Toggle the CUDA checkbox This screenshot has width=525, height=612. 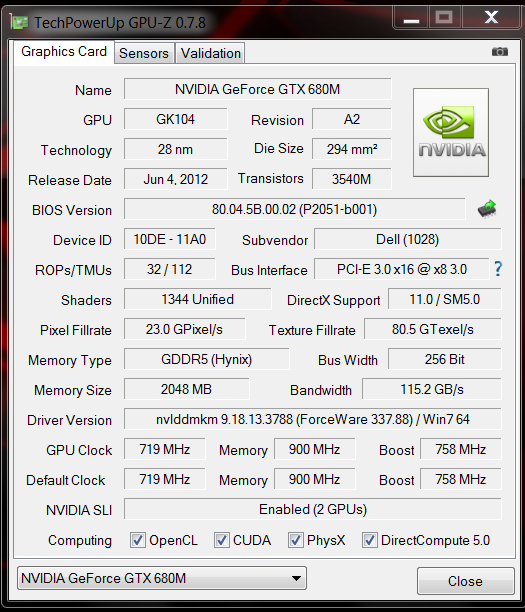click(x=221, y=540)
